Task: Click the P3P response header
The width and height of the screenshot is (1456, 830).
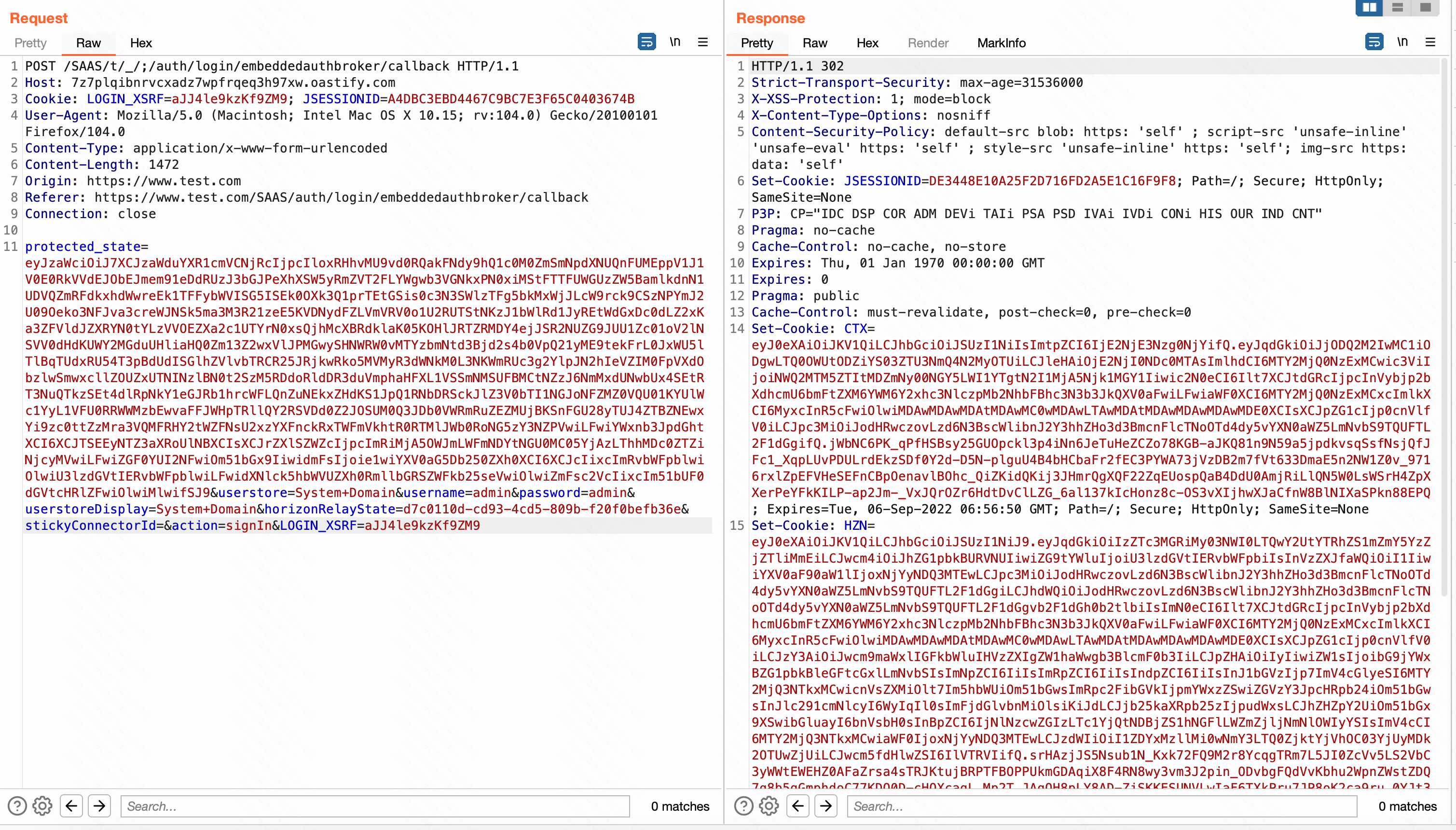Action: click(x=1037, y=214)
